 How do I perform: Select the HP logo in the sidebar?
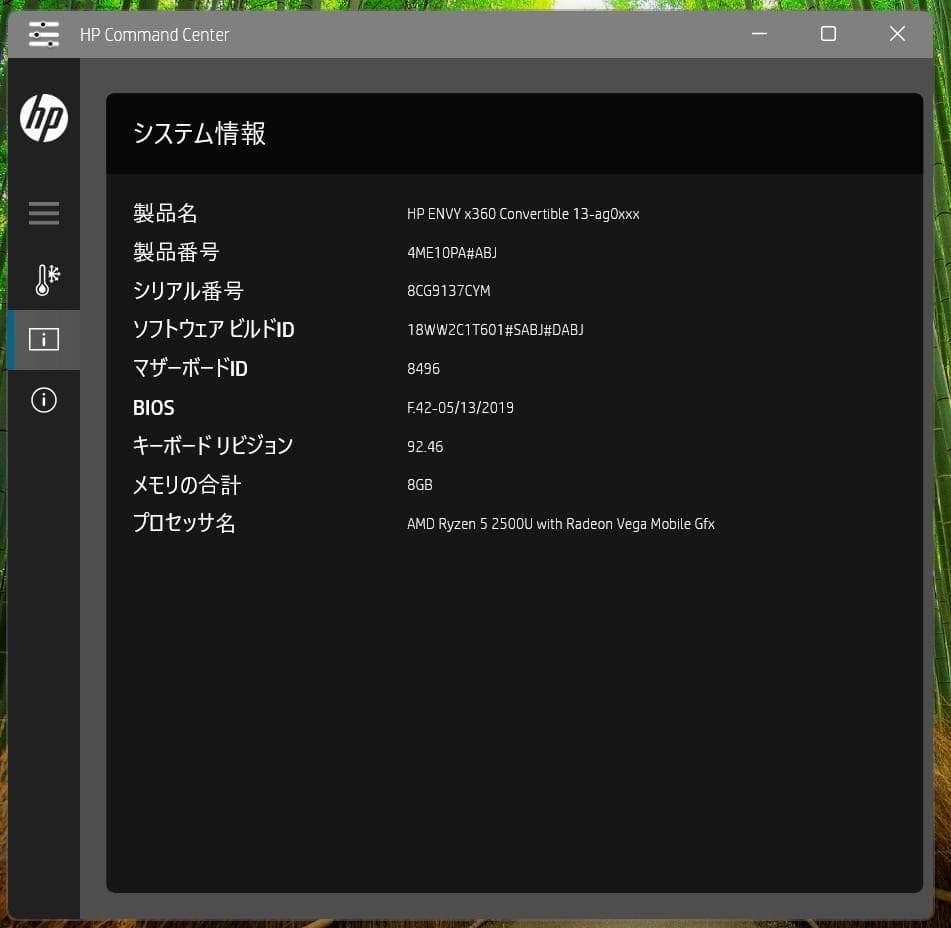tap(44, 118)
